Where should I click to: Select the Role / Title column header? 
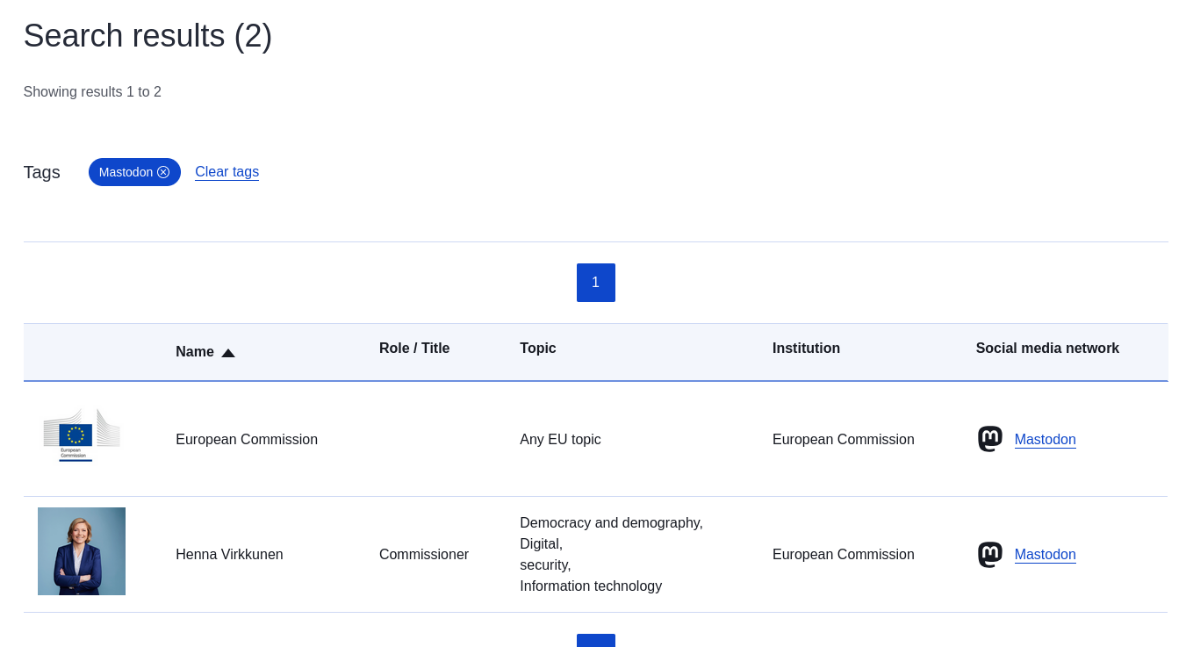coord(414,348)
